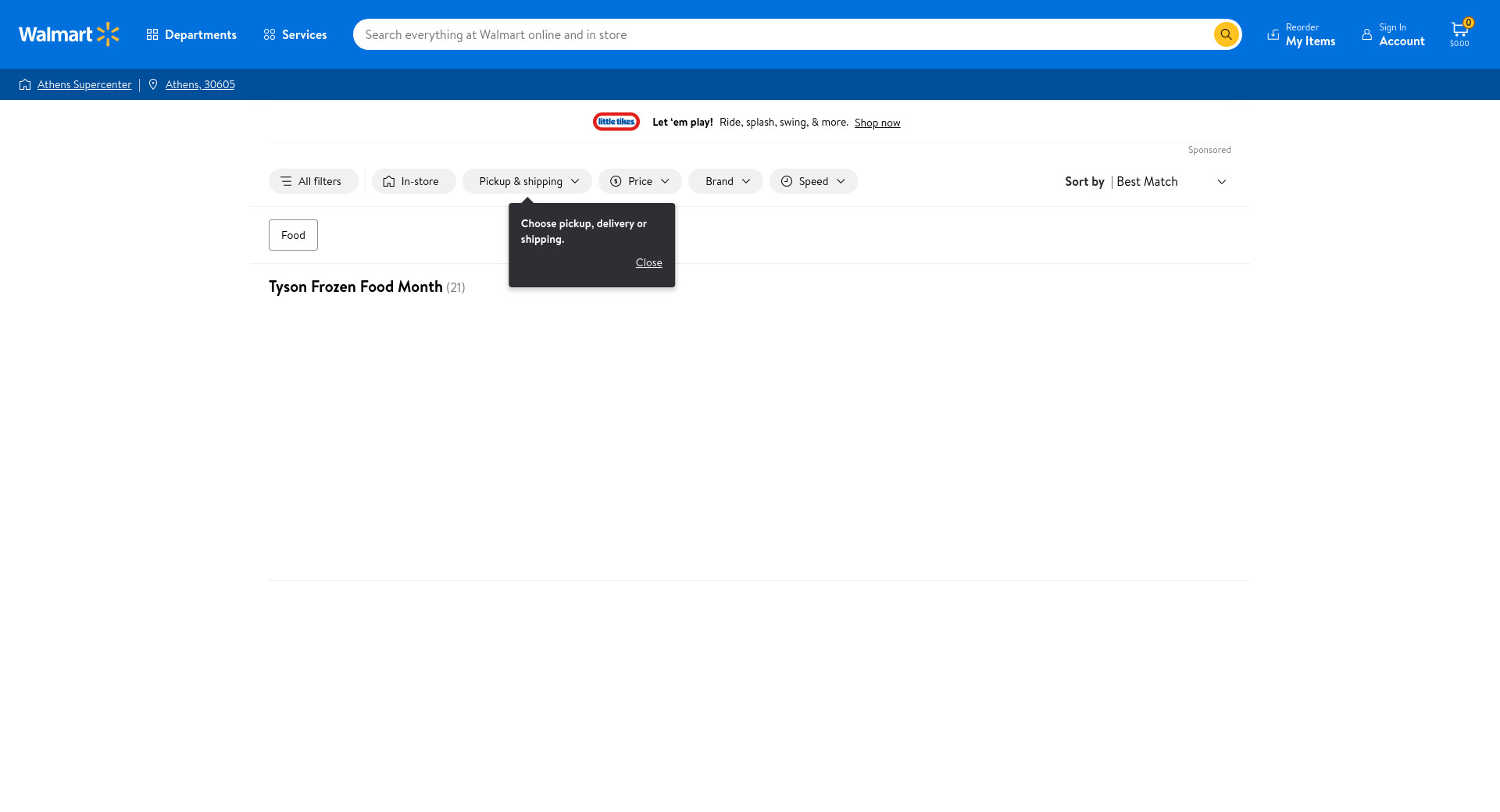Click the yellow search magnifier icon
This screenshot has height=812, width=1500.
(1226, 34)
